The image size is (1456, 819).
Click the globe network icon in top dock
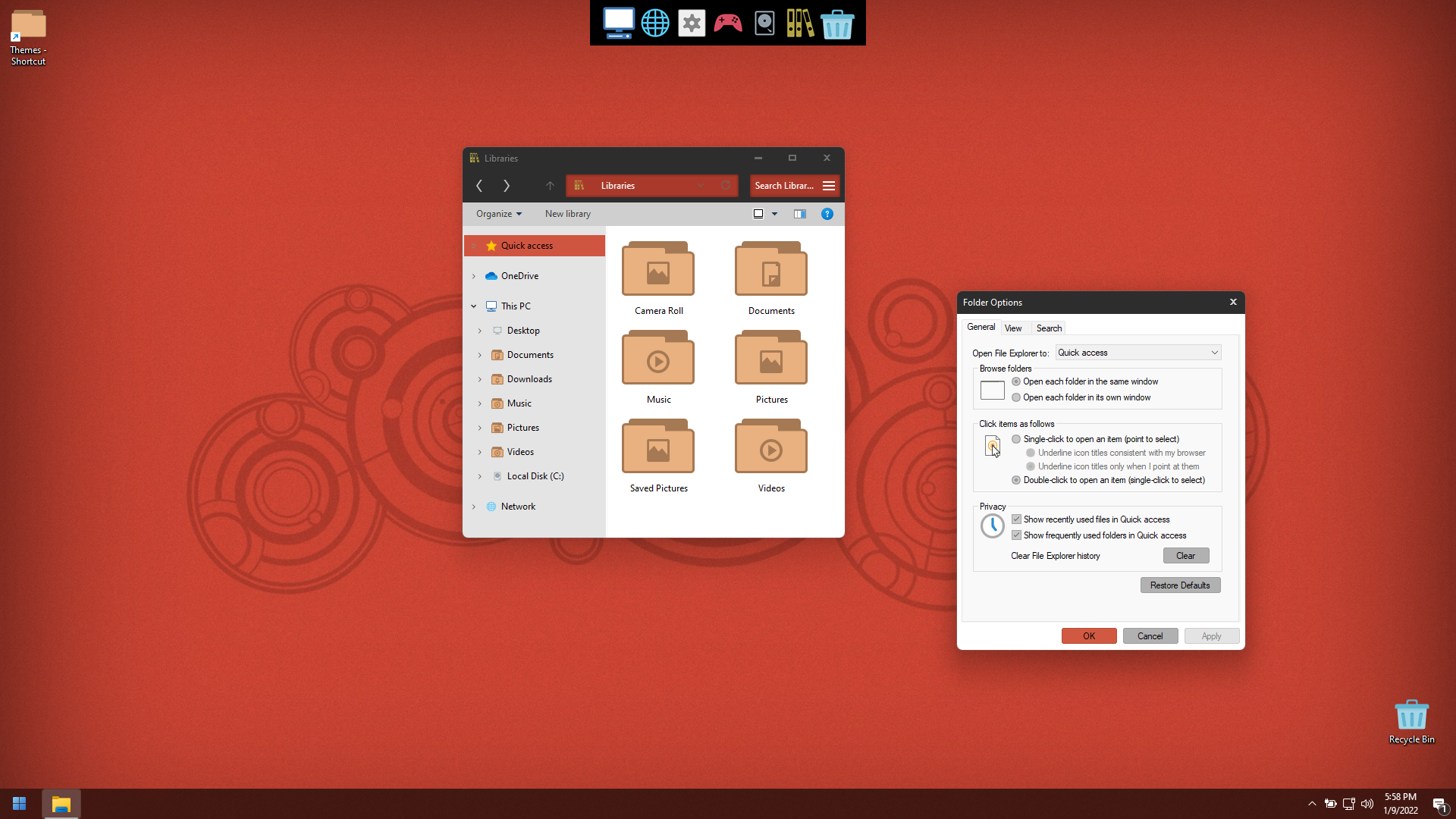pyautogui.click(x=655, y=23)
